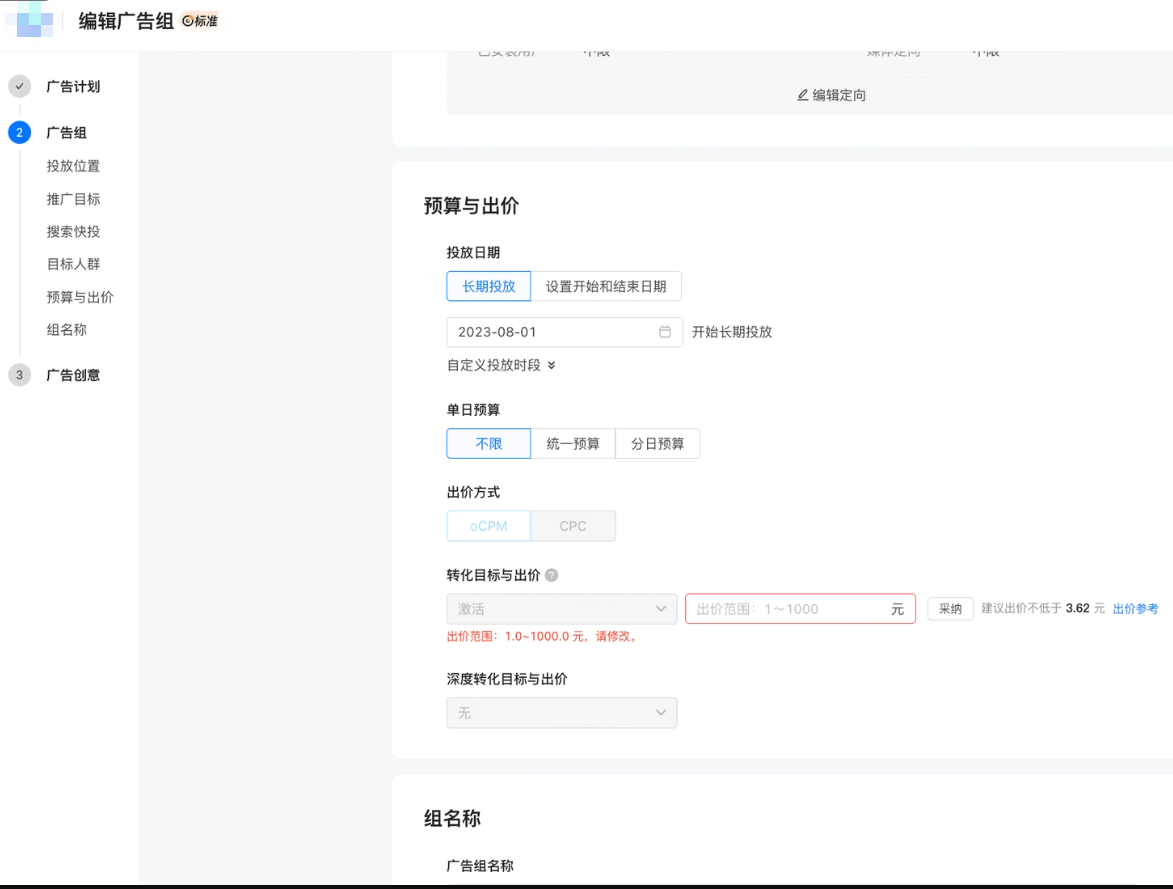Click the checkmark icon on 广告计划 step
This screenshot has width=1173, height=889.
pyautogui.click(x=17, y=85)
